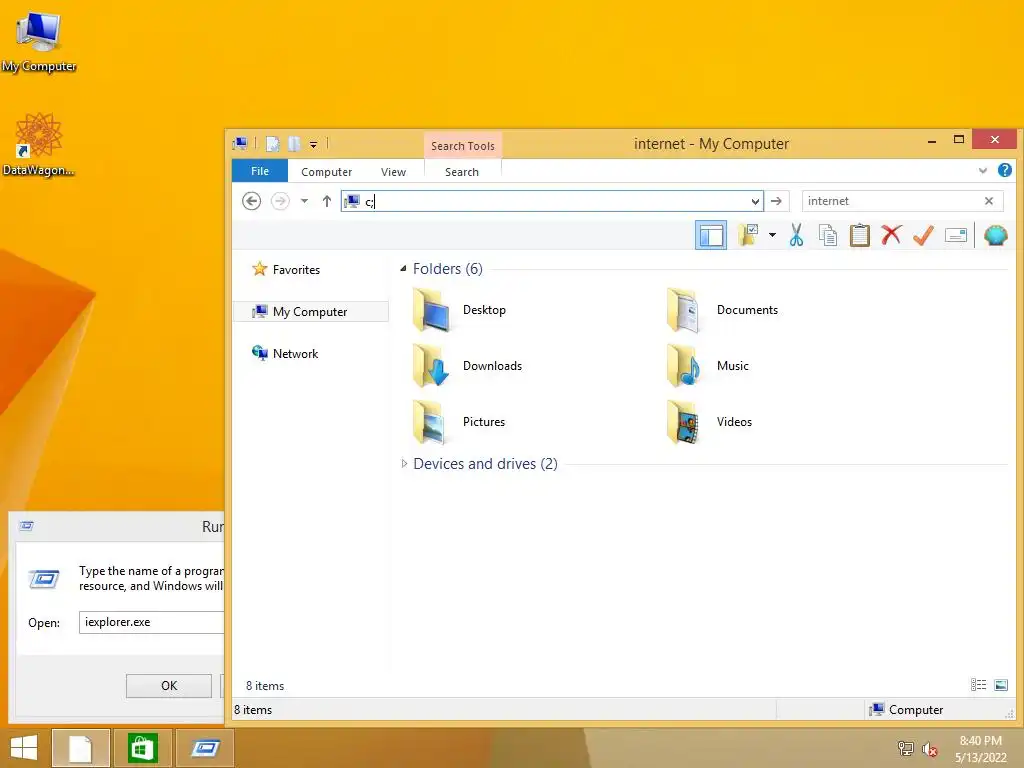1024x768 pixels.
Task: Click OK in the Run dialog
Action: pos(168,686)
